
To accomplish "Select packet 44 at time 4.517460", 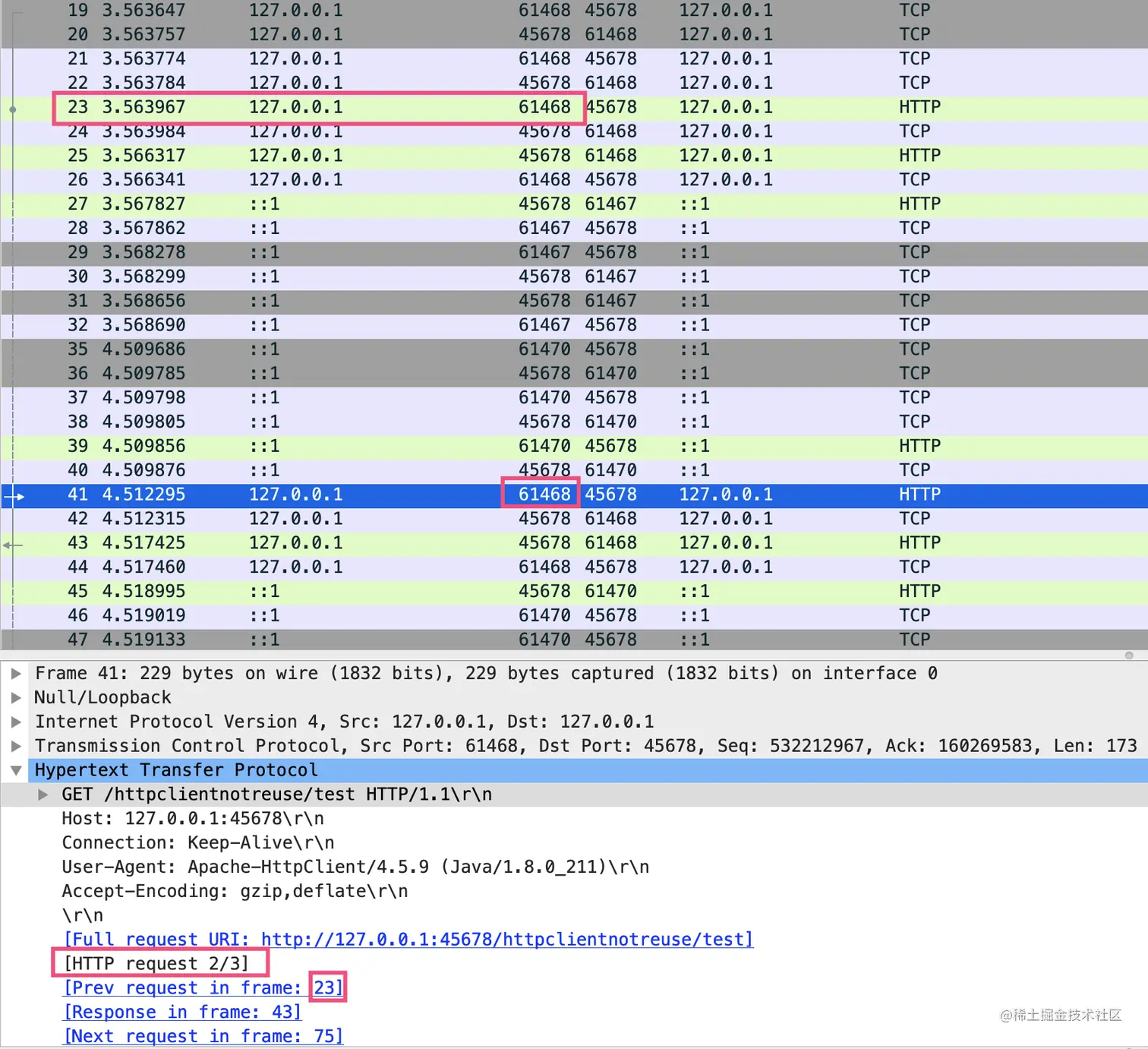I will (x=574, y=567).
